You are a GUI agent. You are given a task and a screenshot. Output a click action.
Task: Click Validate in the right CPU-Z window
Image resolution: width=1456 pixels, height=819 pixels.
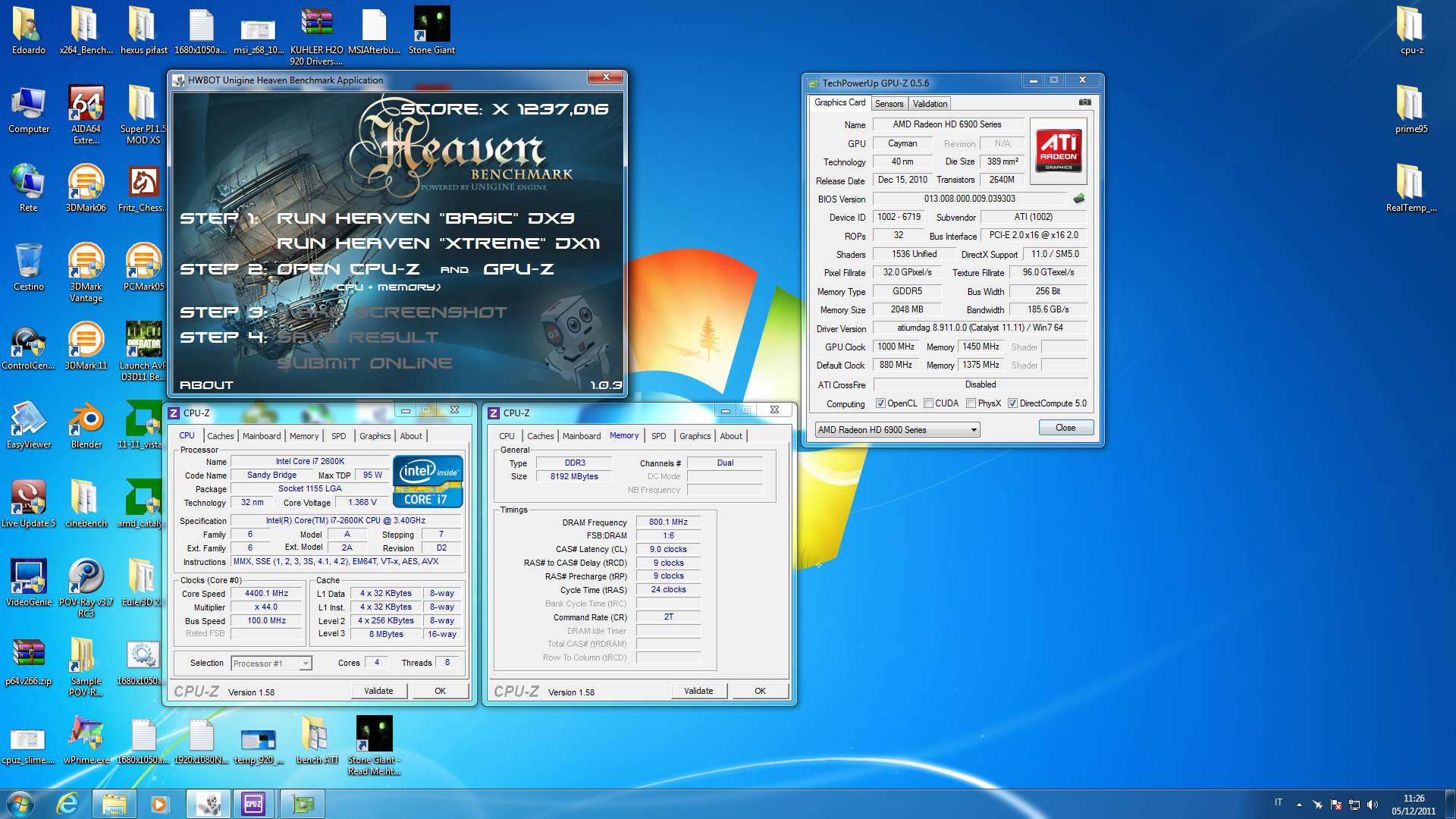698,691
